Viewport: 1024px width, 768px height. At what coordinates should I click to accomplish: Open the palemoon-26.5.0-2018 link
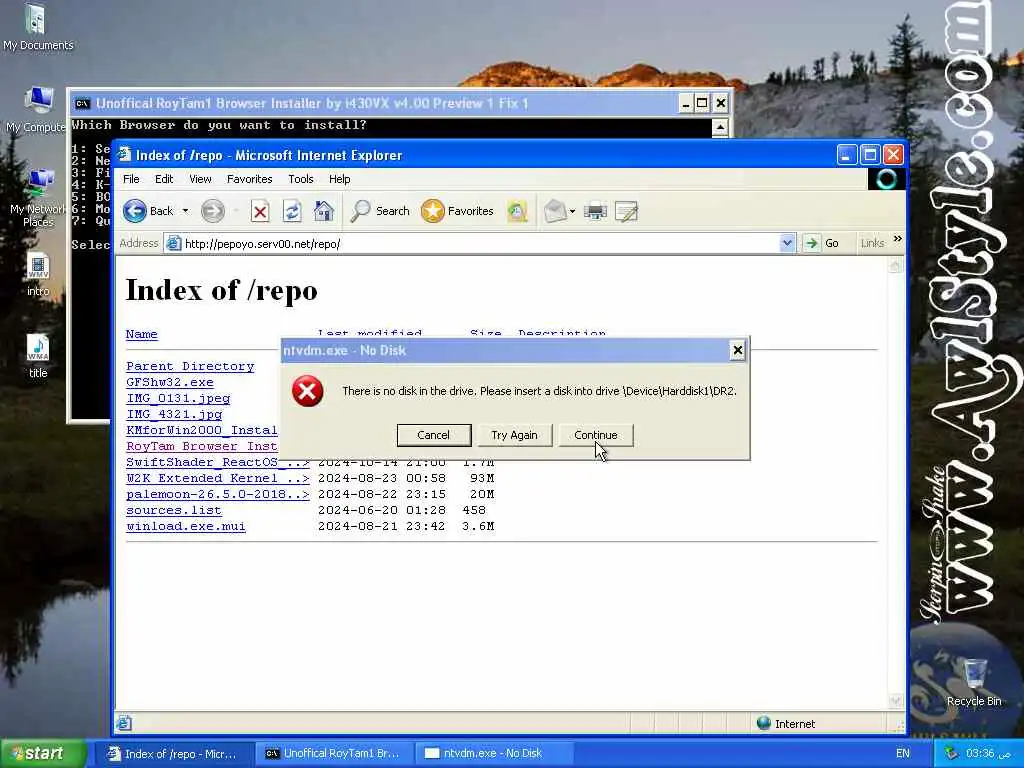point(217,494)
